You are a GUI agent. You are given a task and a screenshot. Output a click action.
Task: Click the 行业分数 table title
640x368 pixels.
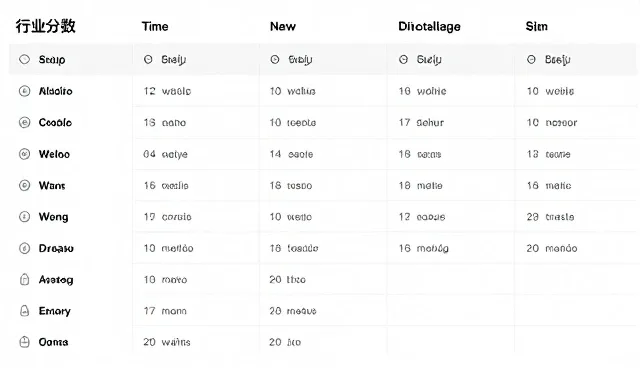46,26
